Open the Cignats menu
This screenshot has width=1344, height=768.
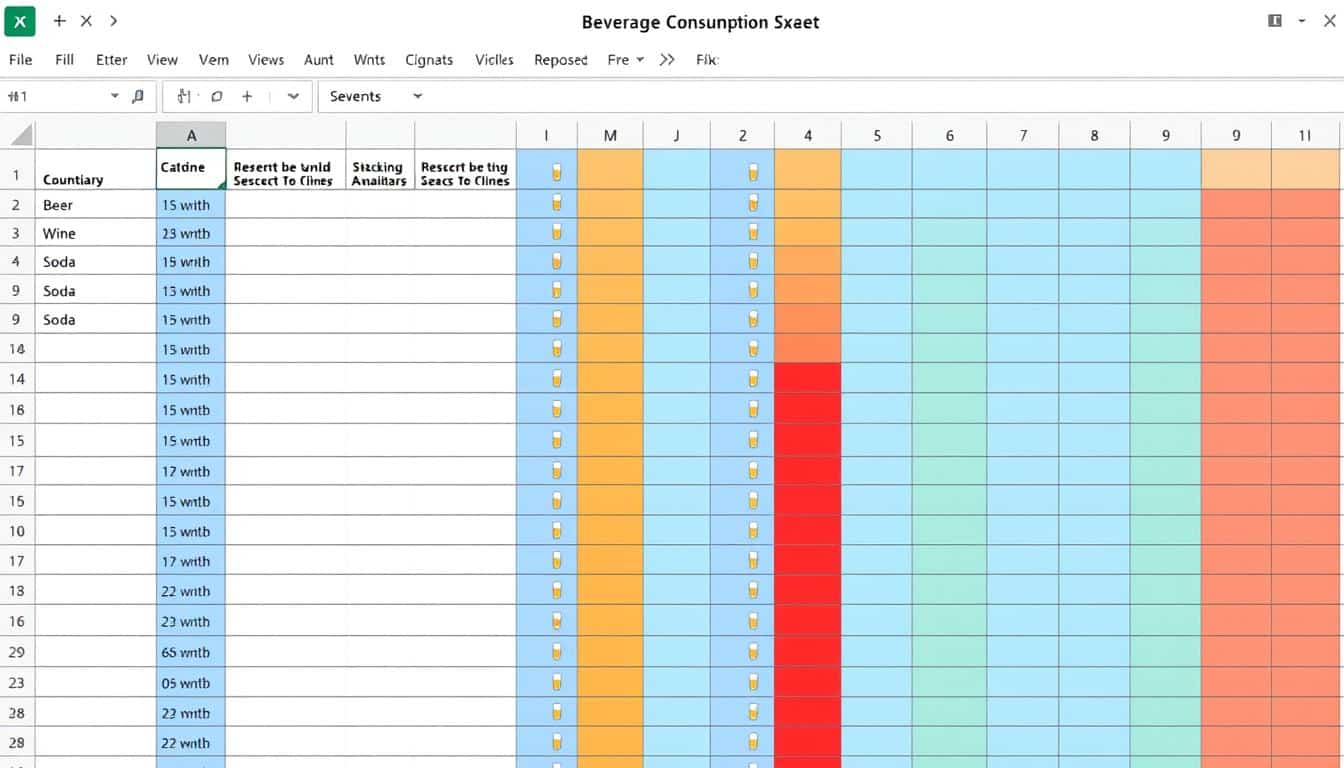(x=429, y=60)
